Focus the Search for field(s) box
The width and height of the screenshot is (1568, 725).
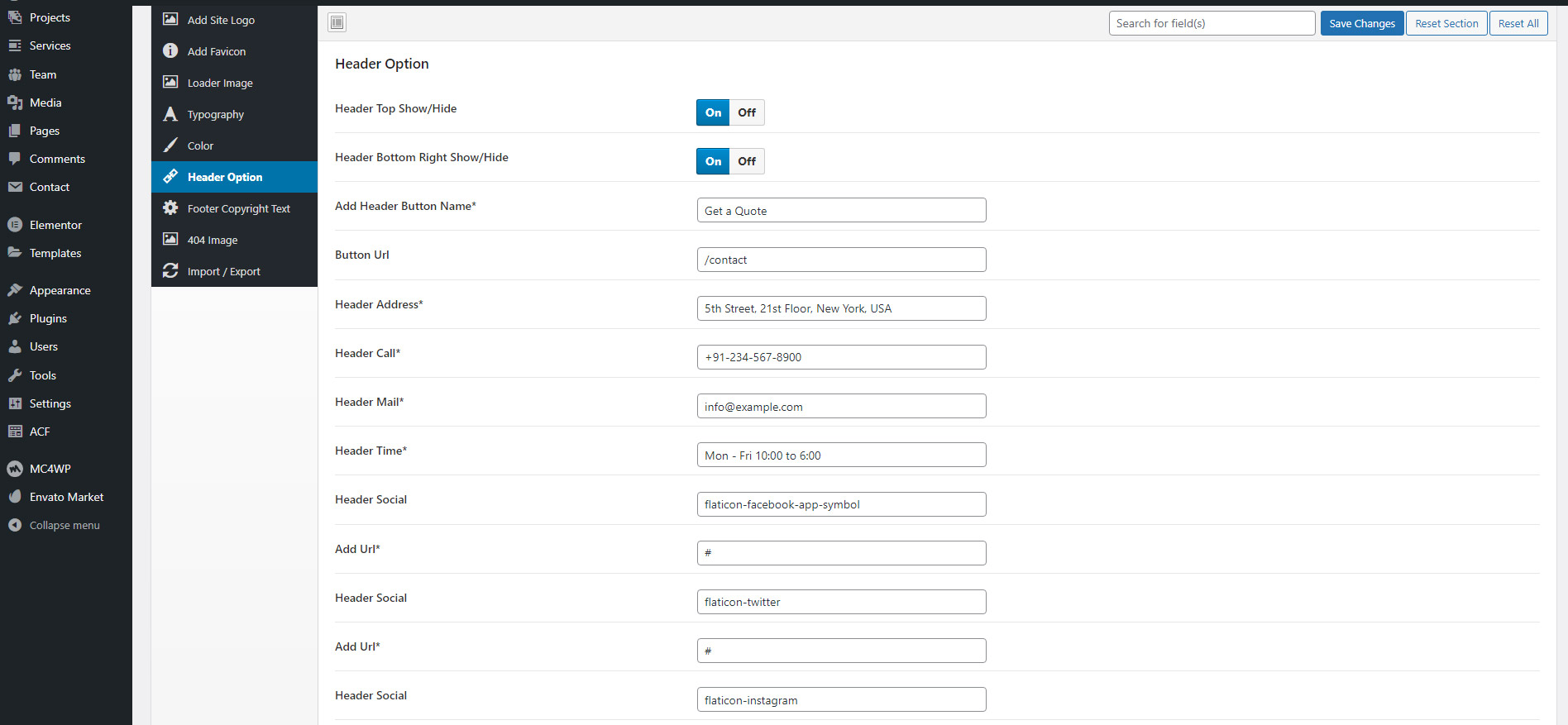tap(1212, 23)
